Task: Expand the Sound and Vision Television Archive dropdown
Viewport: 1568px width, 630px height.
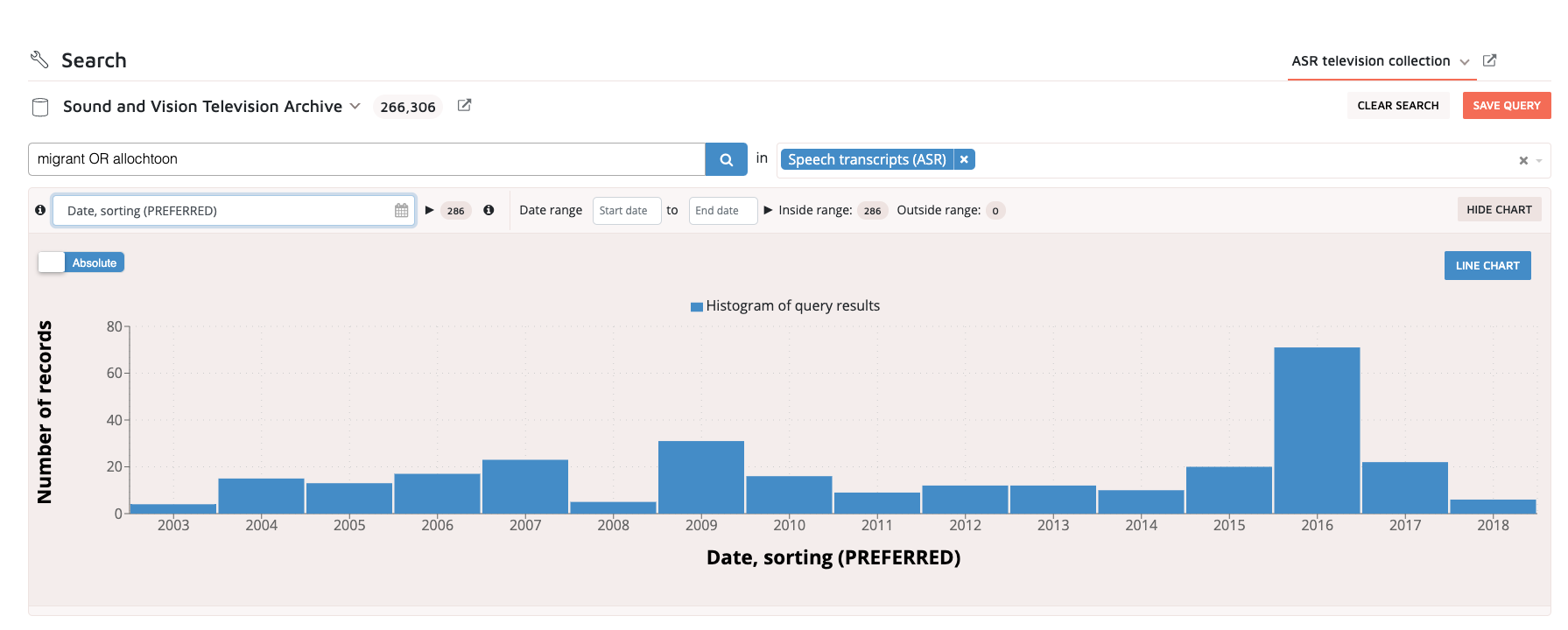Action: click(x=355, y=106)
